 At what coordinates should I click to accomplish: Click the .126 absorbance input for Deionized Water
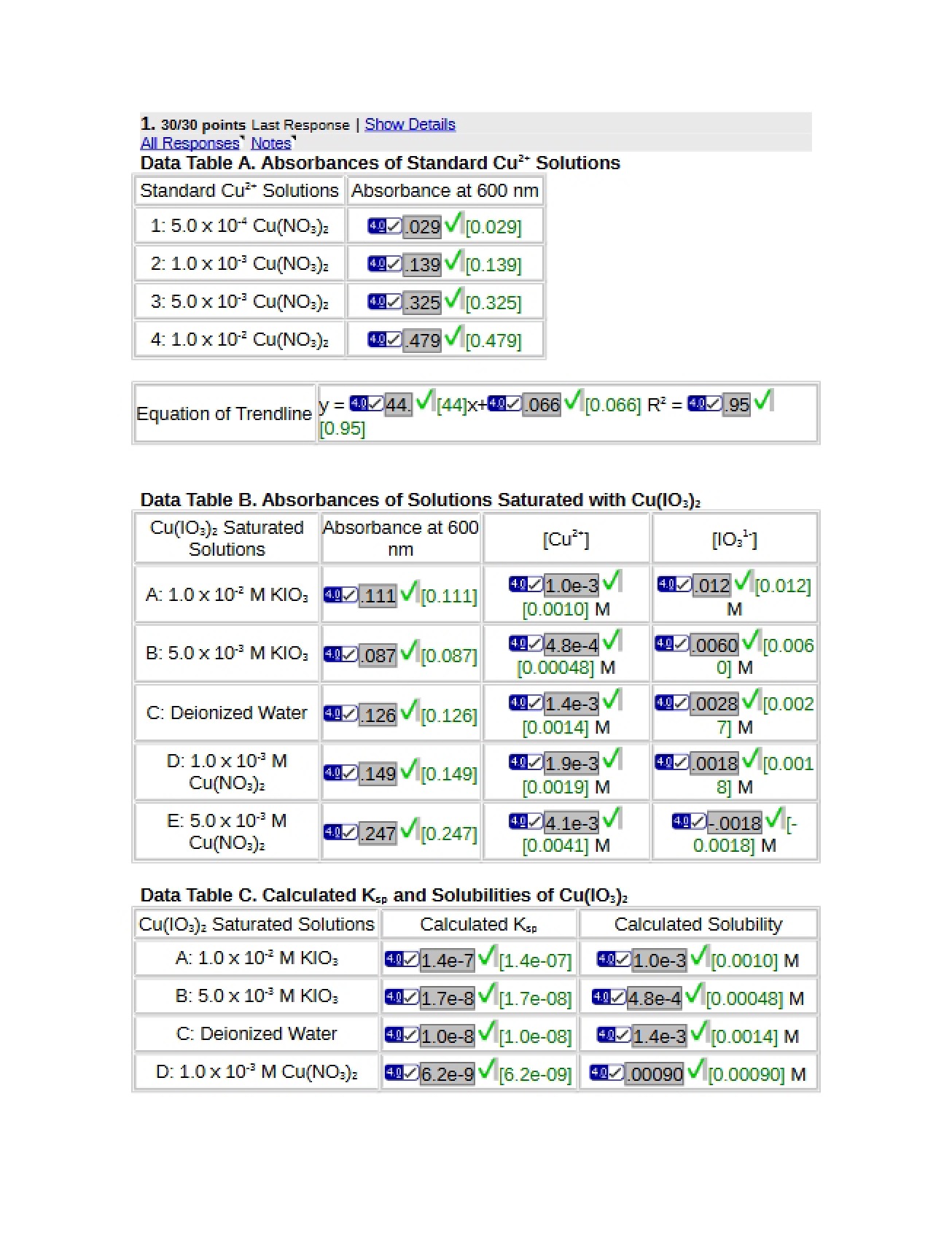[378, 715]
